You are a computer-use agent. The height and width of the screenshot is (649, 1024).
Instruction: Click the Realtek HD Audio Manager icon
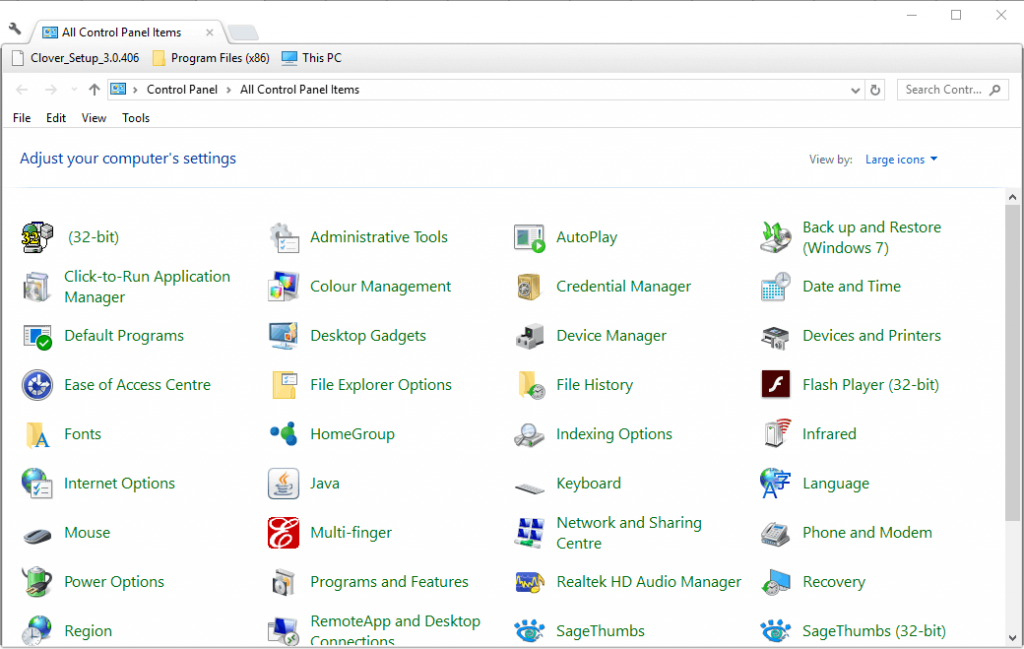[530, 582]
